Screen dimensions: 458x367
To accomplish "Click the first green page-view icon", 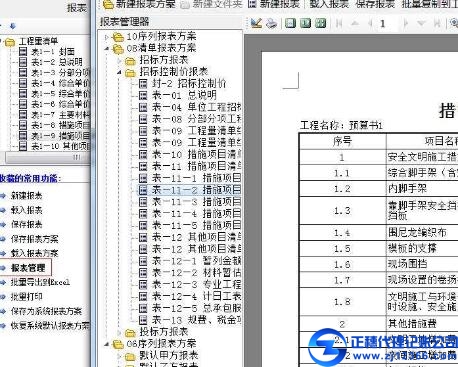I will point(290,23).
